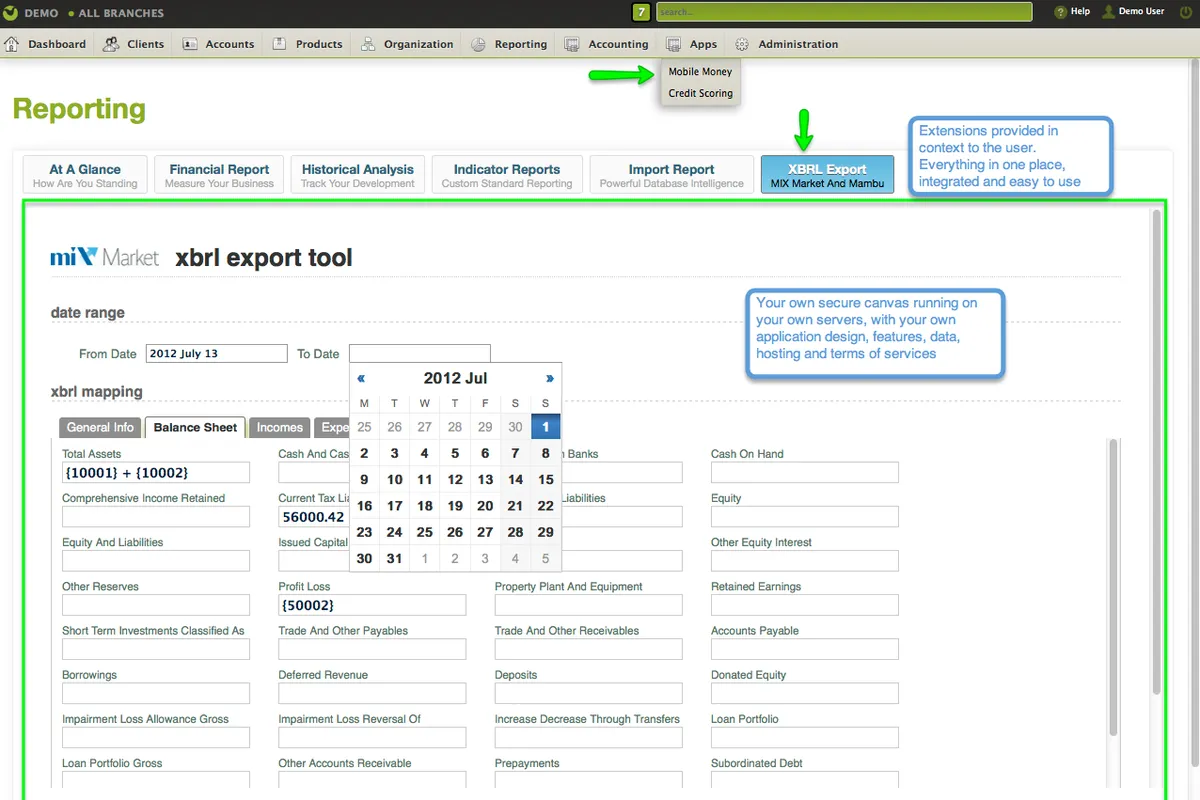Select July 9 in the calendar
1200x800 pixels.
pos(364,480)
